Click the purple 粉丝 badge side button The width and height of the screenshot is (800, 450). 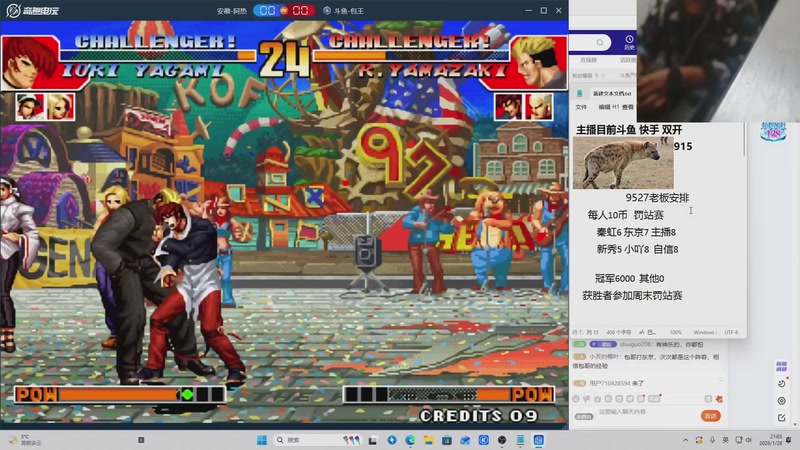coord(781,366)
